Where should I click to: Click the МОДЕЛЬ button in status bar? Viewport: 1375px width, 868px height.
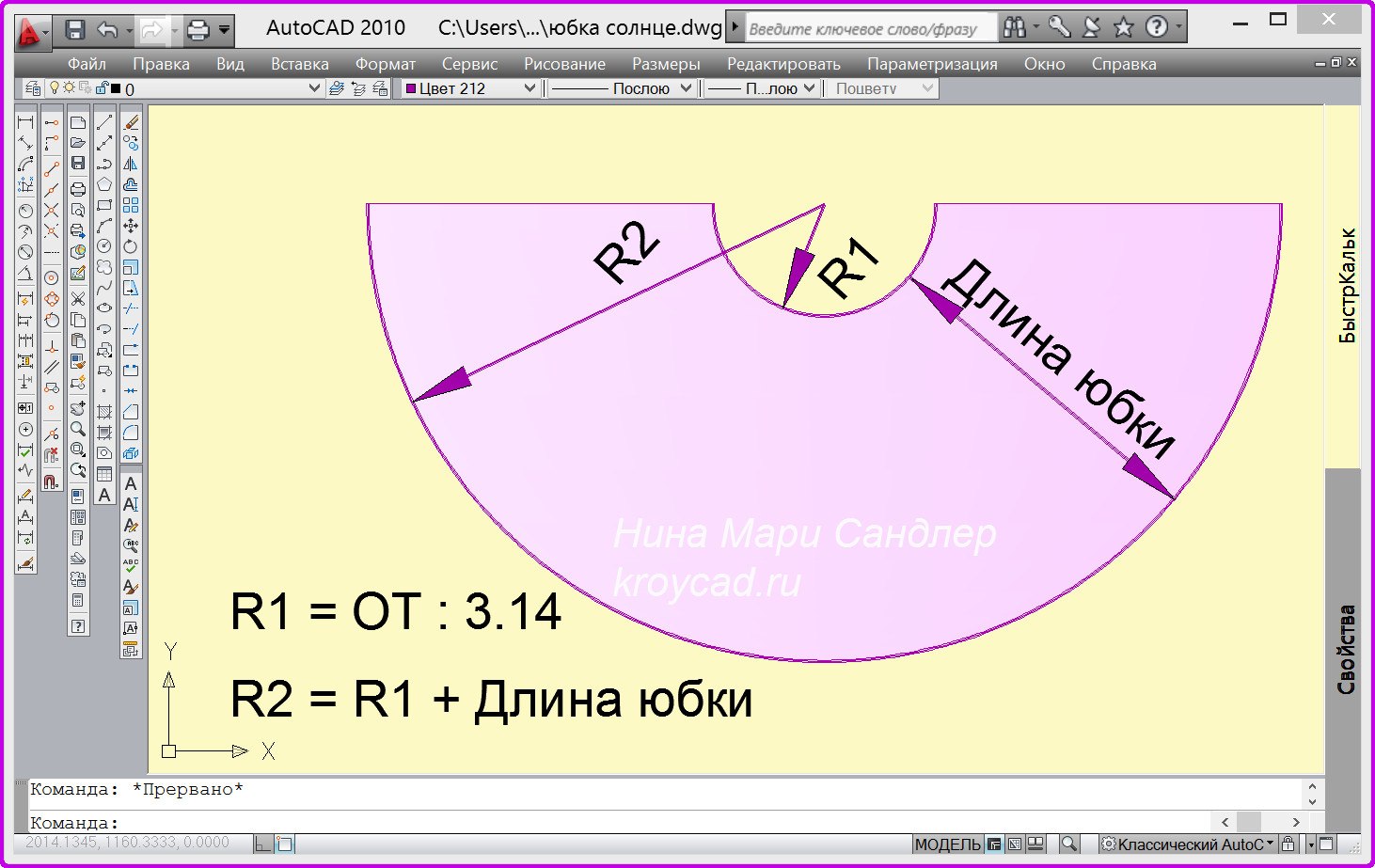click(947, 844)
